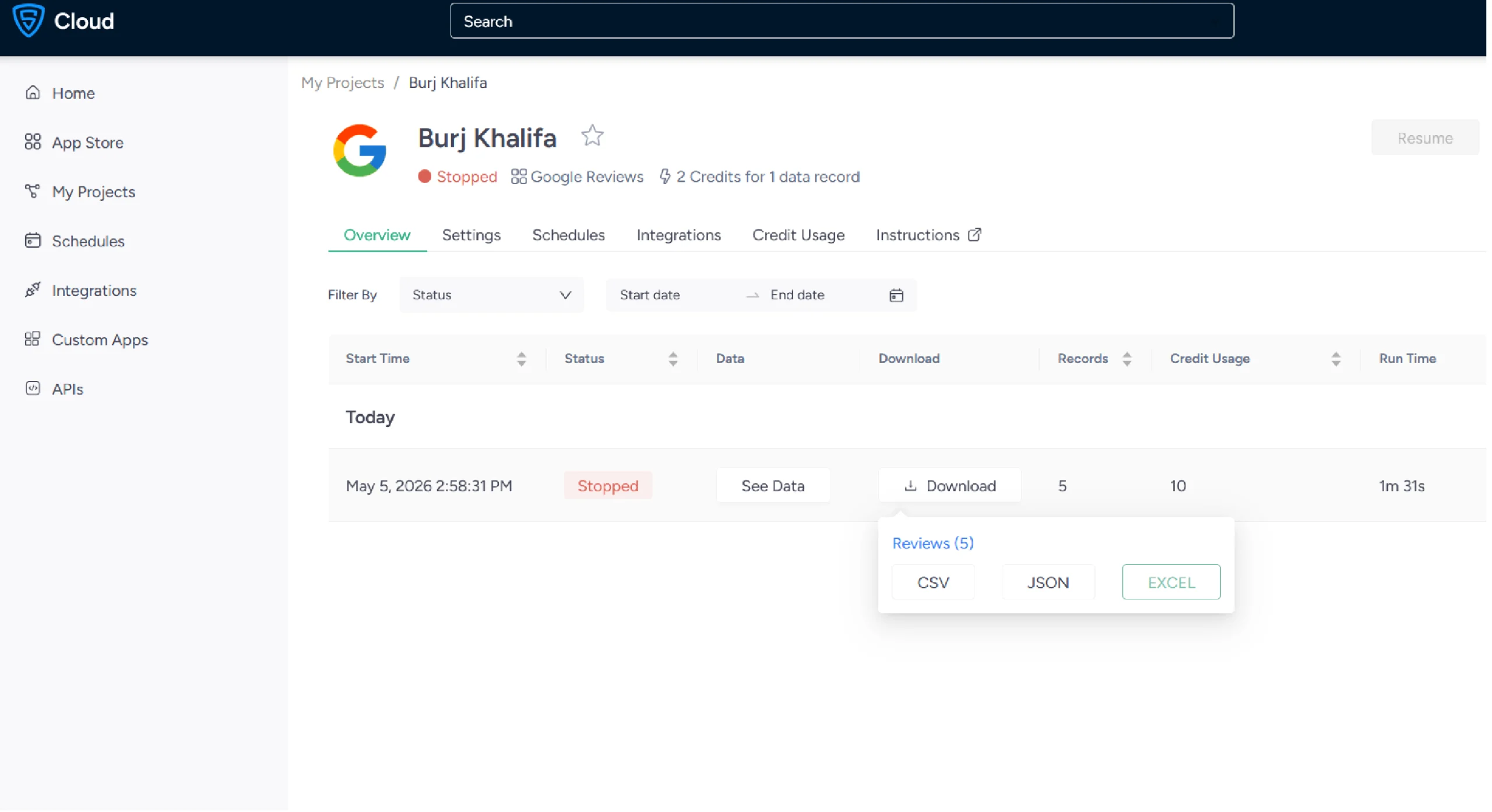Image resolution: width=1492 pixels, height=812 pixels.
Task: Click the Home icon in sidebar
Action: 33,93
